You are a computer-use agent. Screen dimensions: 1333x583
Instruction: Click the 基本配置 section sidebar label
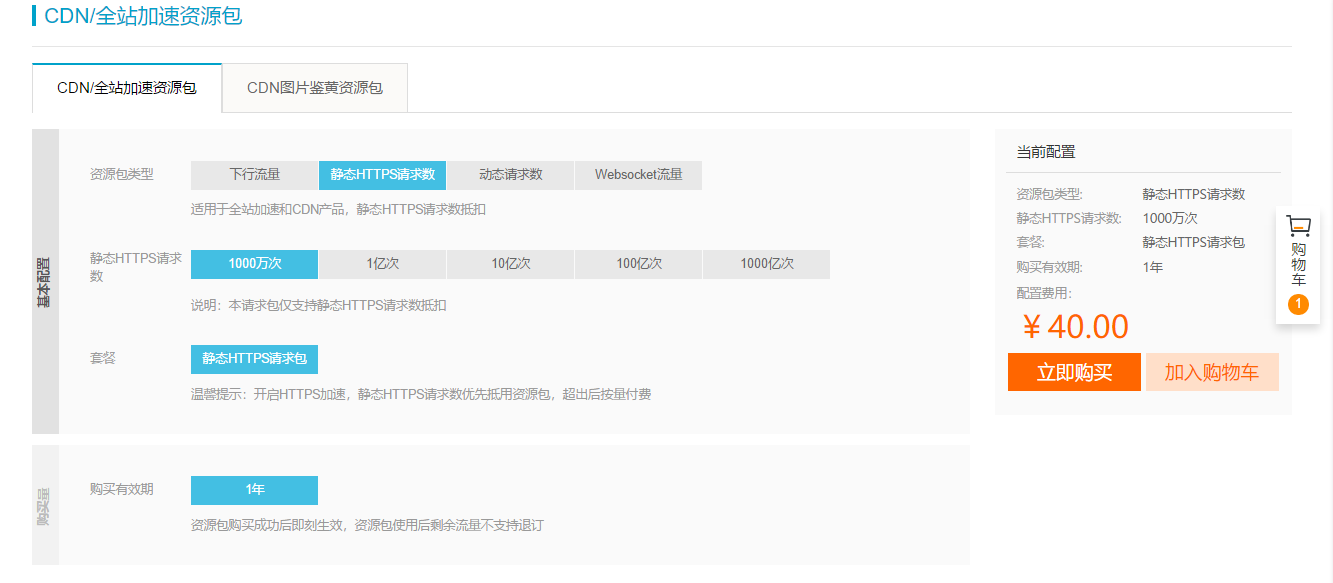tap(45, 281)
